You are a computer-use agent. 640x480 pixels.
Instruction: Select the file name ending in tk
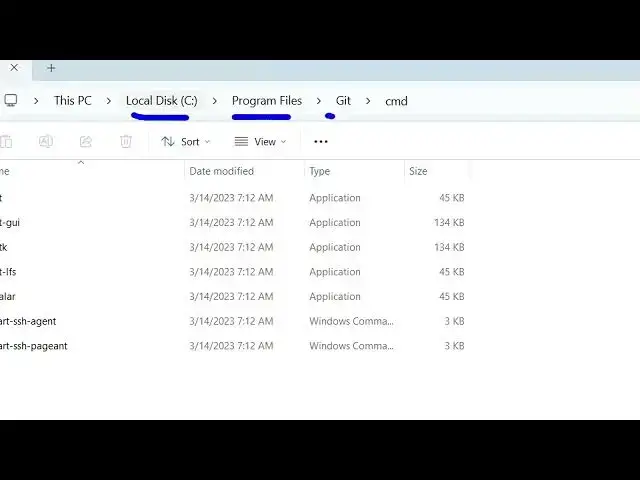(x=4, y=247)
